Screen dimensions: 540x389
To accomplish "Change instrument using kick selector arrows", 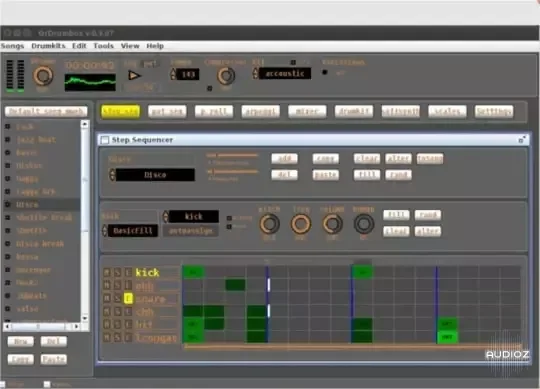I will coord(166,217).
